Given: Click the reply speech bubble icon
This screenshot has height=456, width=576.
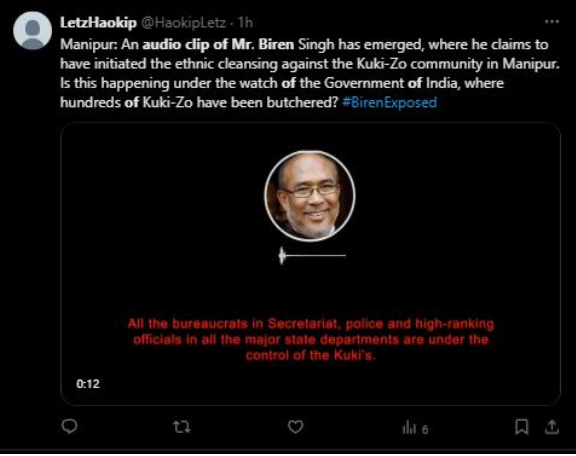Looking at the screenshot, I should click(x=69, y=427).
